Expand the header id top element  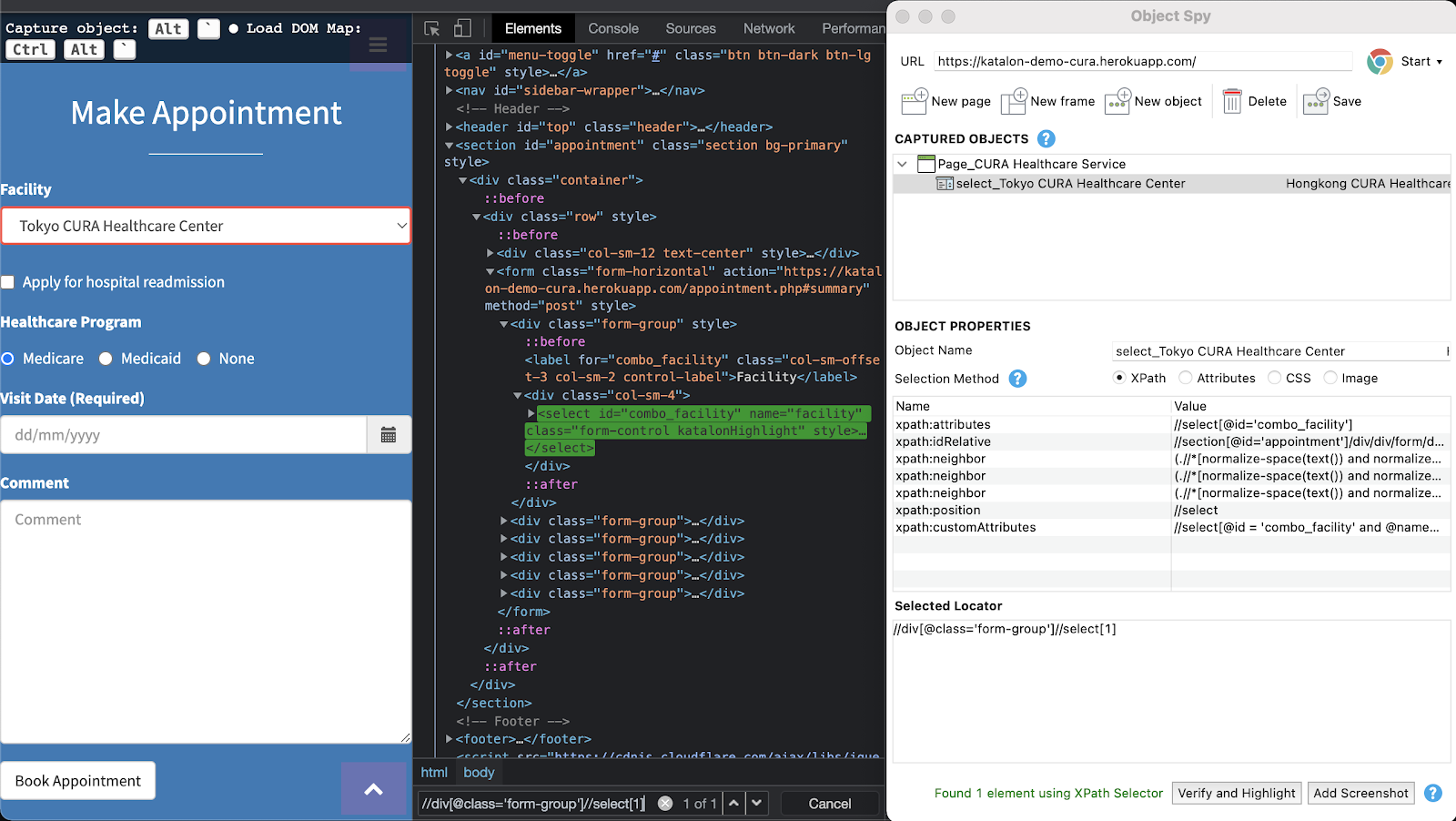[450, 127]
